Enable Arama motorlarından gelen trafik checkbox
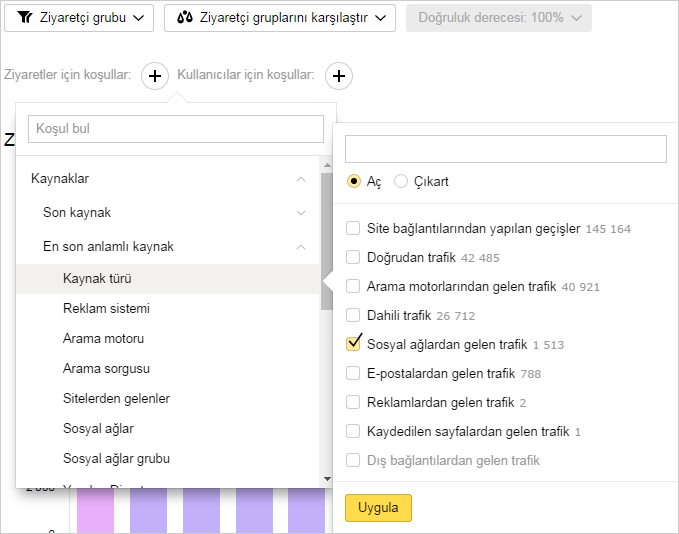This screenshot has width=679, height=534. tap(353, 286)
